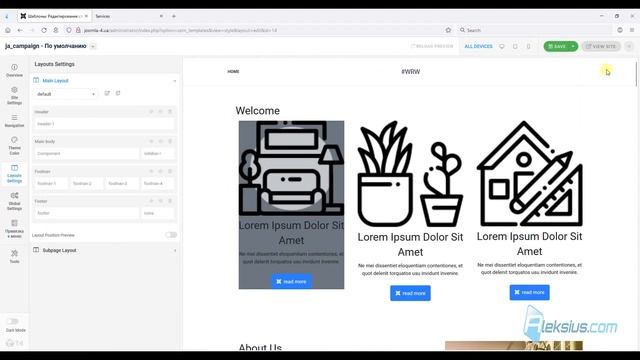Select All Devices preview mode
Screen dimensions: 640x360
pos(478,47)
